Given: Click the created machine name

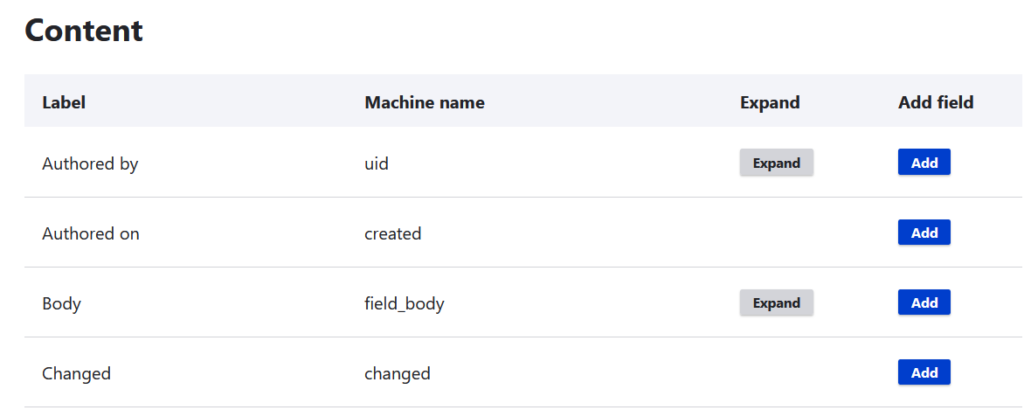Looking at the screenshot, I should 393,234.
